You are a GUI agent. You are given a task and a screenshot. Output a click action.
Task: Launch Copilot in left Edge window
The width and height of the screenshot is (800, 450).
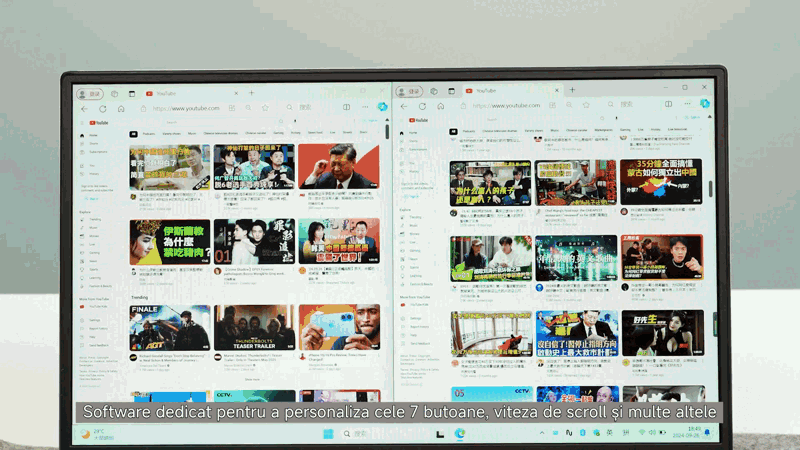click(x=382, y=106)
